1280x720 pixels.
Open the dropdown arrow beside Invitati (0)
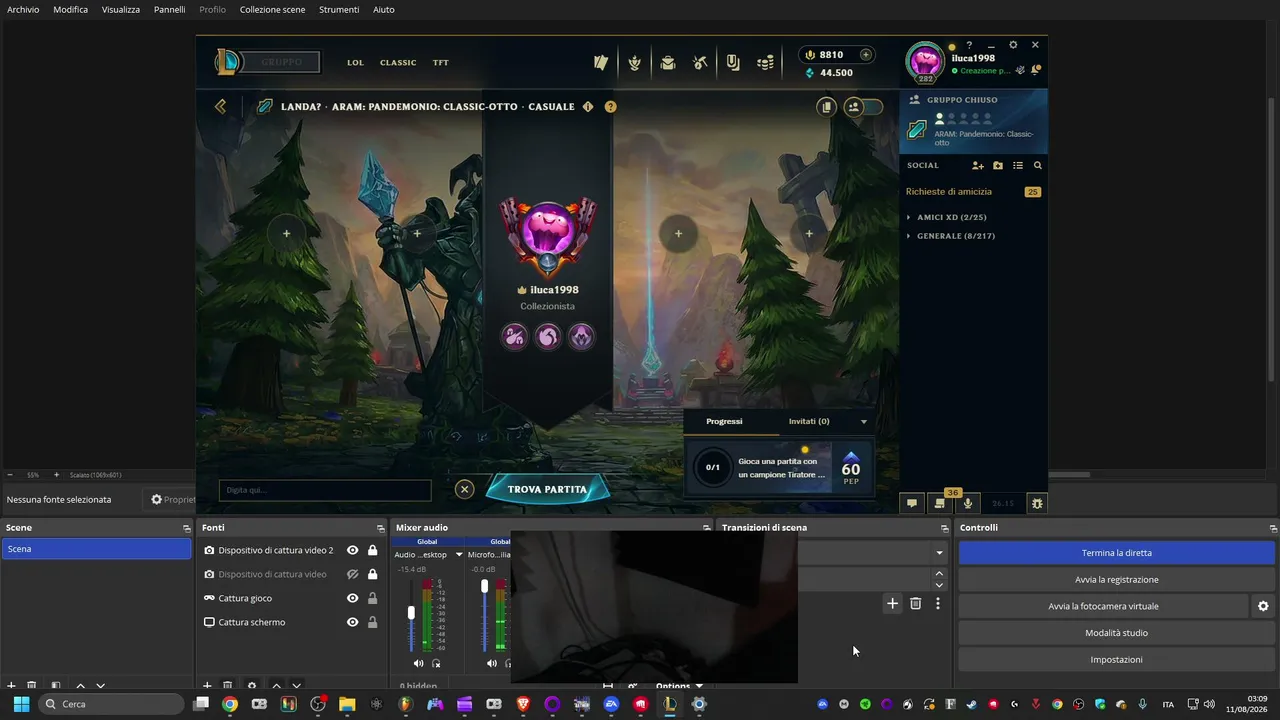point(864,421)
